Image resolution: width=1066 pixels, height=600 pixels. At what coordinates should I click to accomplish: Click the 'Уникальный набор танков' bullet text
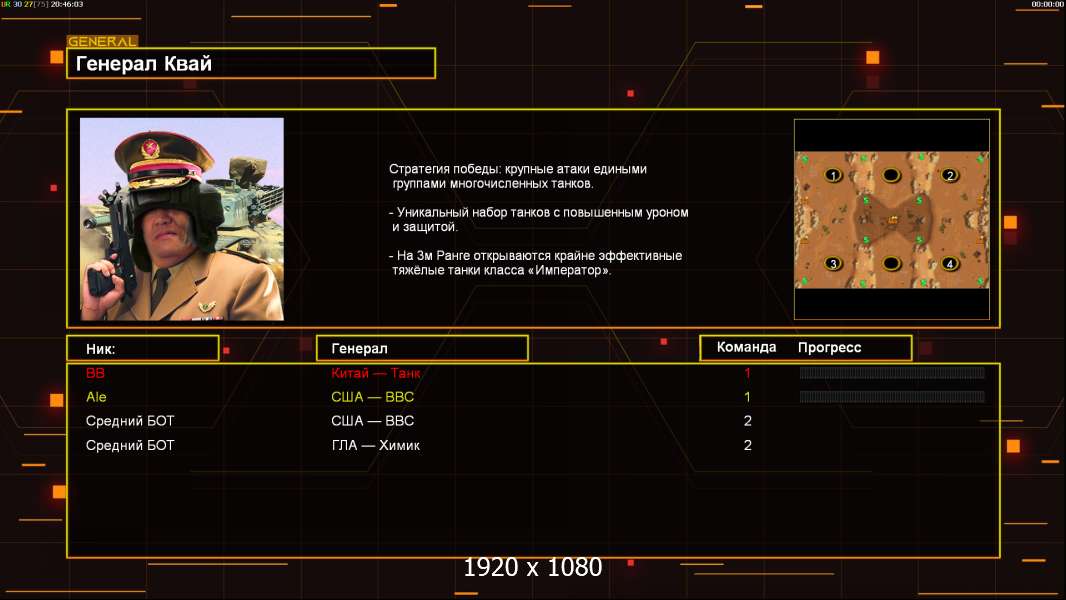pyautogui.click(x=538, y=219)
